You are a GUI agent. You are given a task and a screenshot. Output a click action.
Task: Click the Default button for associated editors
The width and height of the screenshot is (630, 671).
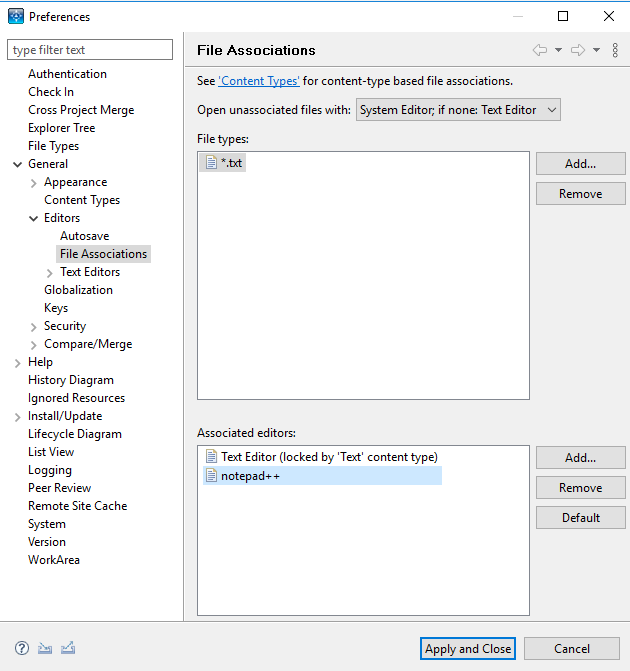(580, 518)
